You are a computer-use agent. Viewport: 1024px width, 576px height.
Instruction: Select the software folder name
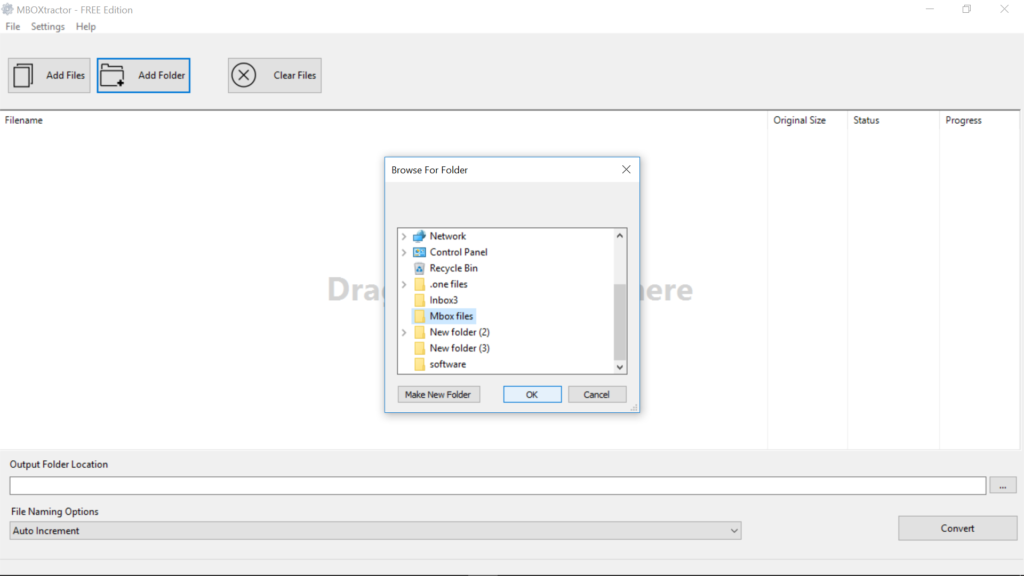pos(448,364)
